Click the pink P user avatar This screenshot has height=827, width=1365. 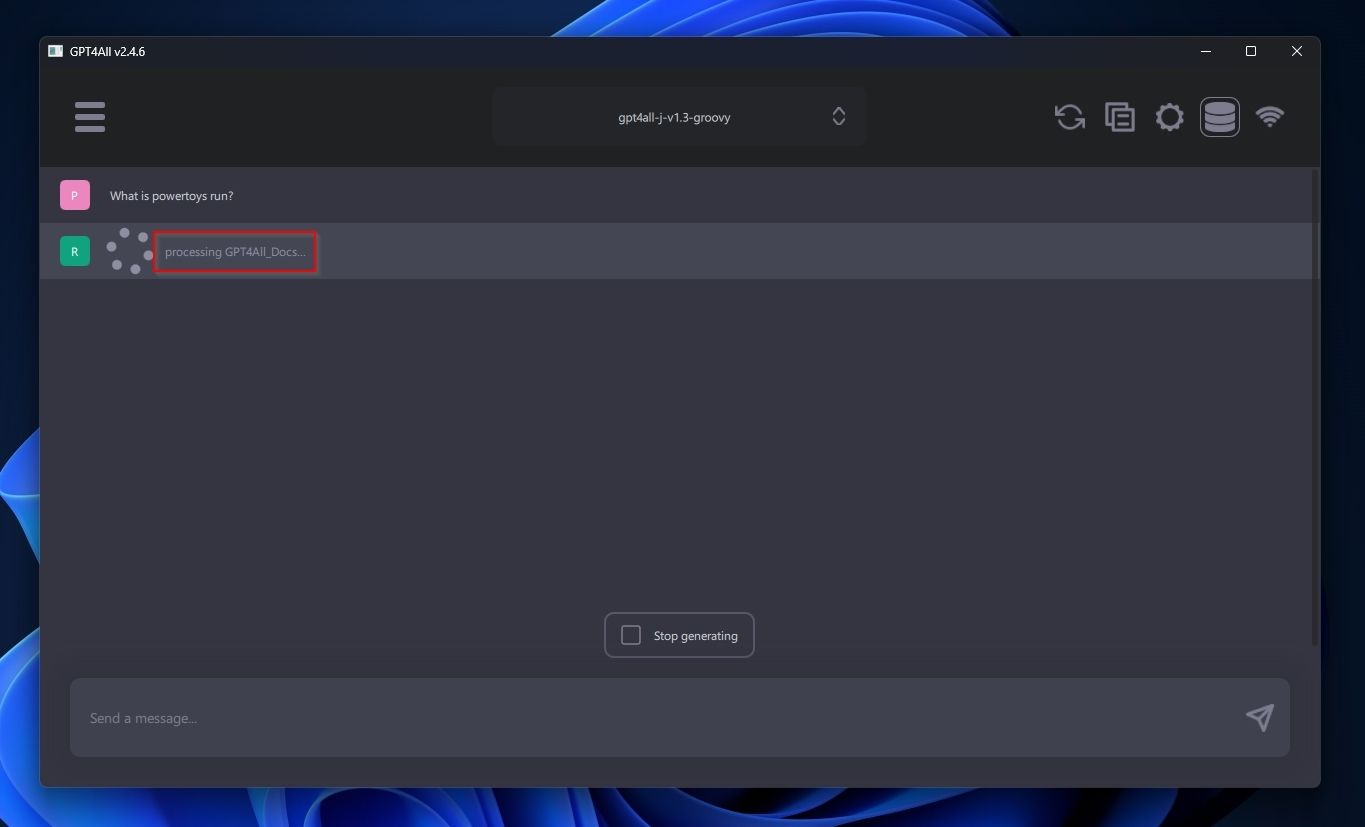tap(74, 195)
